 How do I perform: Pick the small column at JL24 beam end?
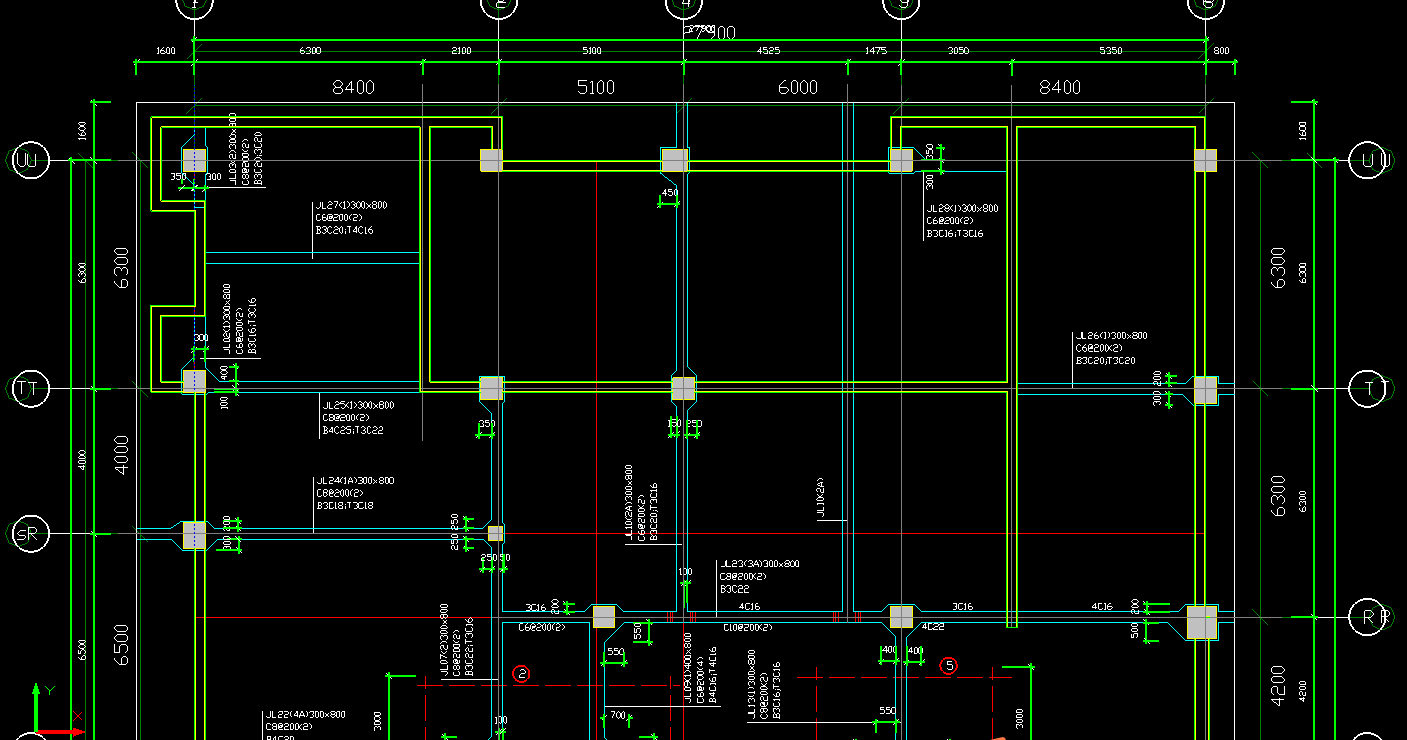[x=495, y=533]
